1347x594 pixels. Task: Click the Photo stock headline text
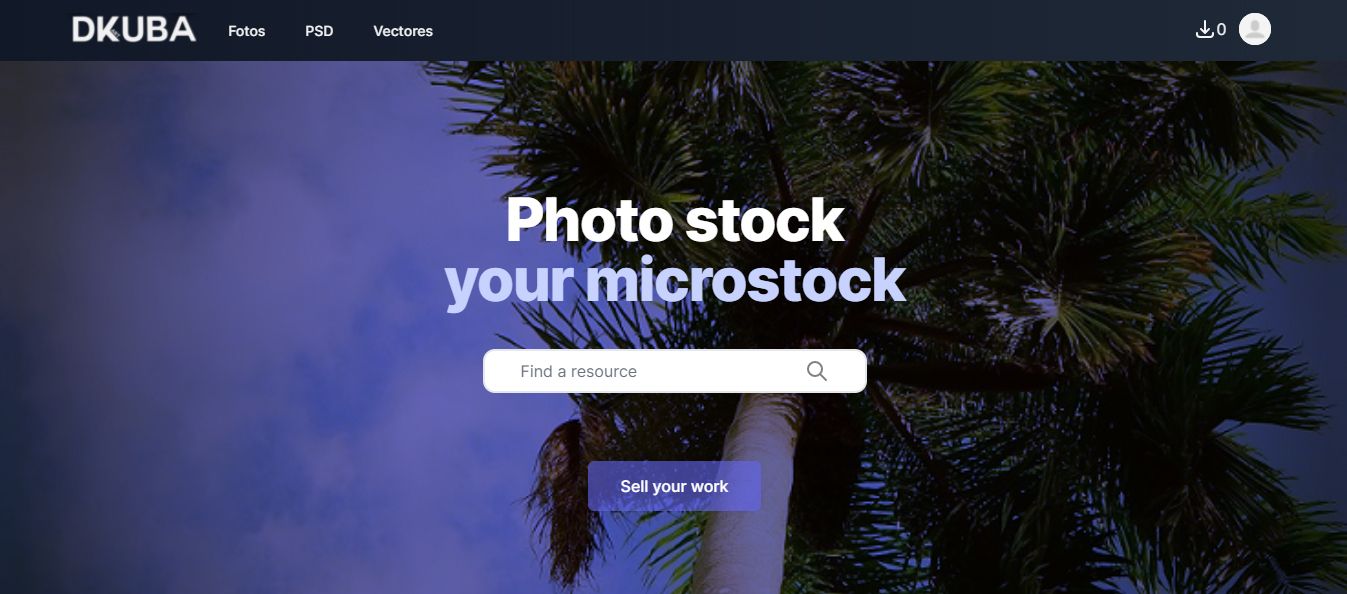[x=675, y=221]
